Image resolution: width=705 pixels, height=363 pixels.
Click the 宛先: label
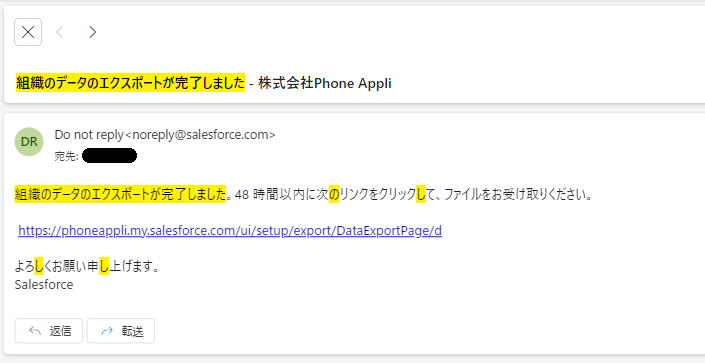pos(67,157)
